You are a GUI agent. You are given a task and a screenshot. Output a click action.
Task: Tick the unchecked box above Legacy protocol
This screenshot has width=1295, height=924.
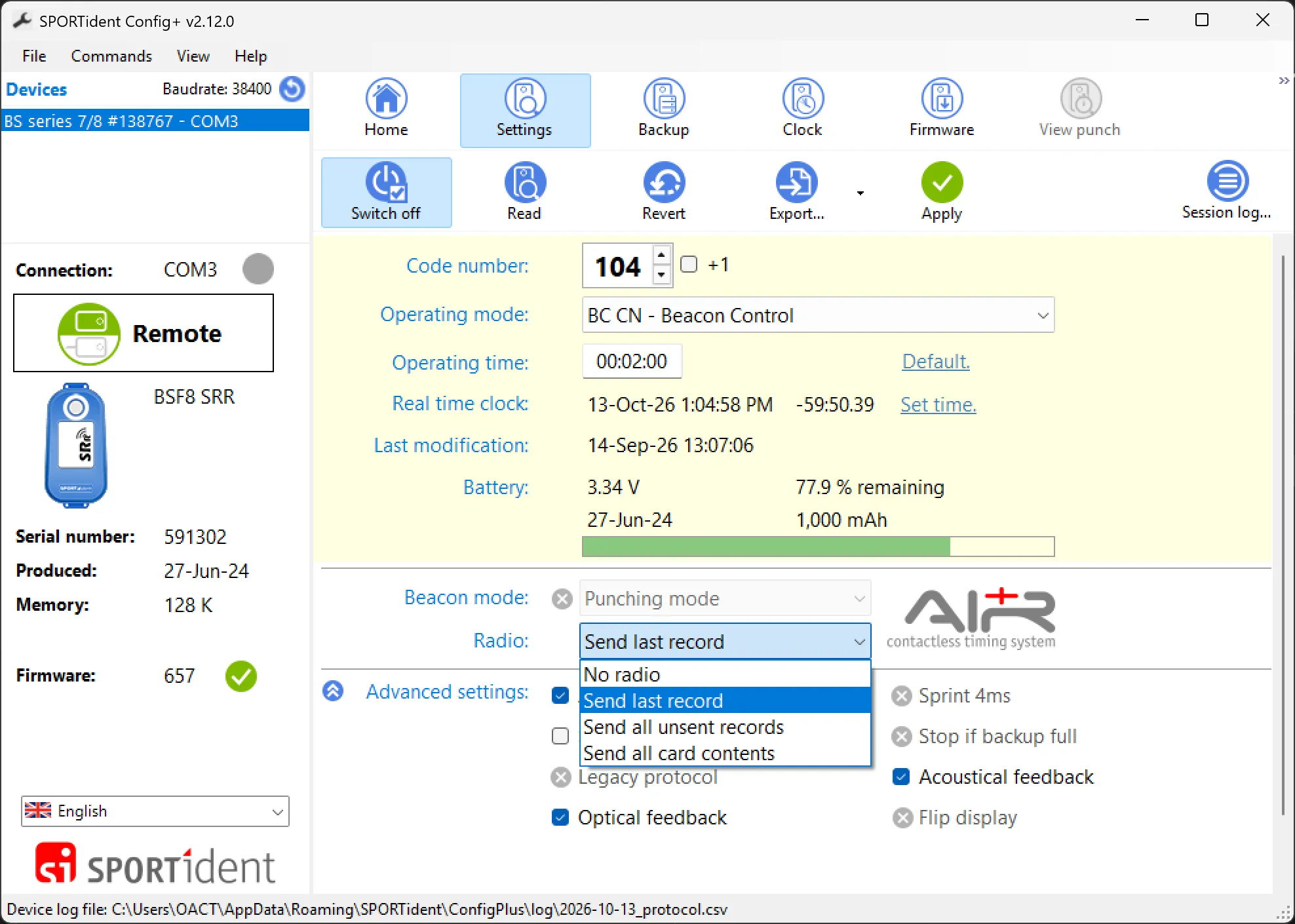(x=560, y=736)
